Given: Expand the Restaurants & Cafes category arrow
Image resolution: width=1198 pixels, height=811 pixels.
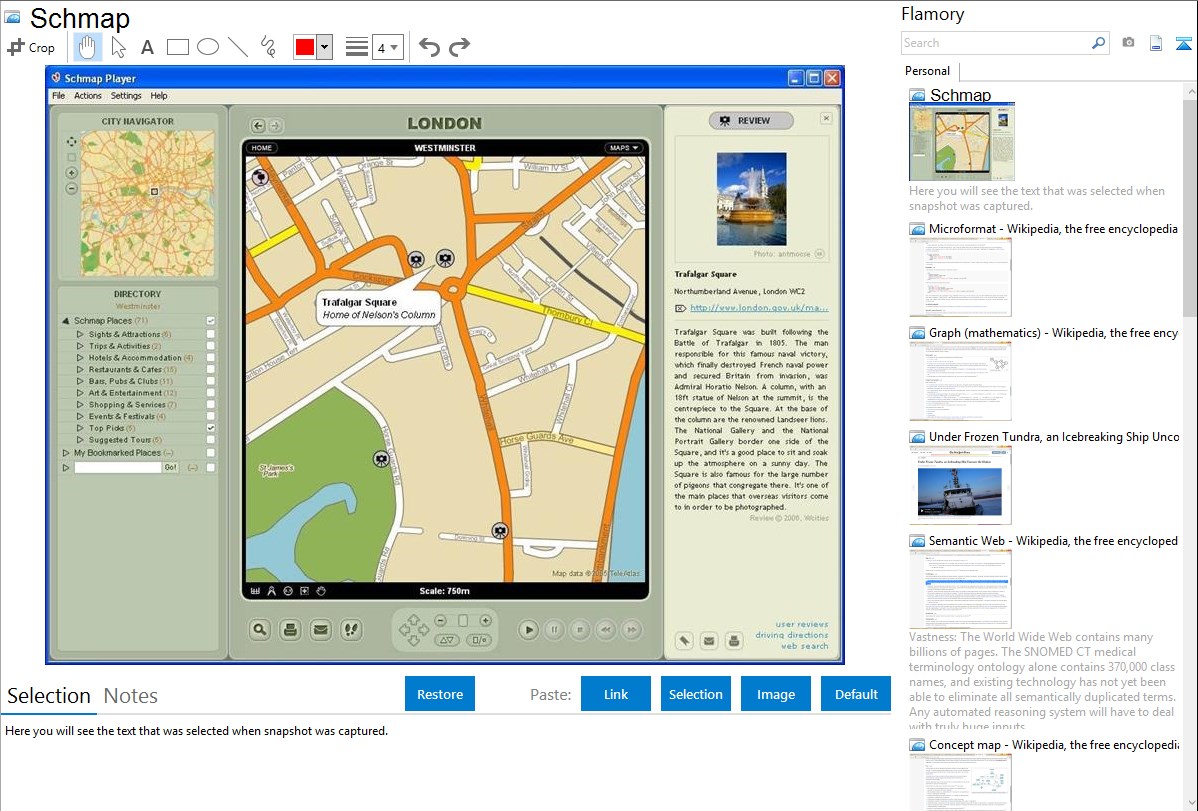Looking at the screenshot, I should click(x=79, y=369).
